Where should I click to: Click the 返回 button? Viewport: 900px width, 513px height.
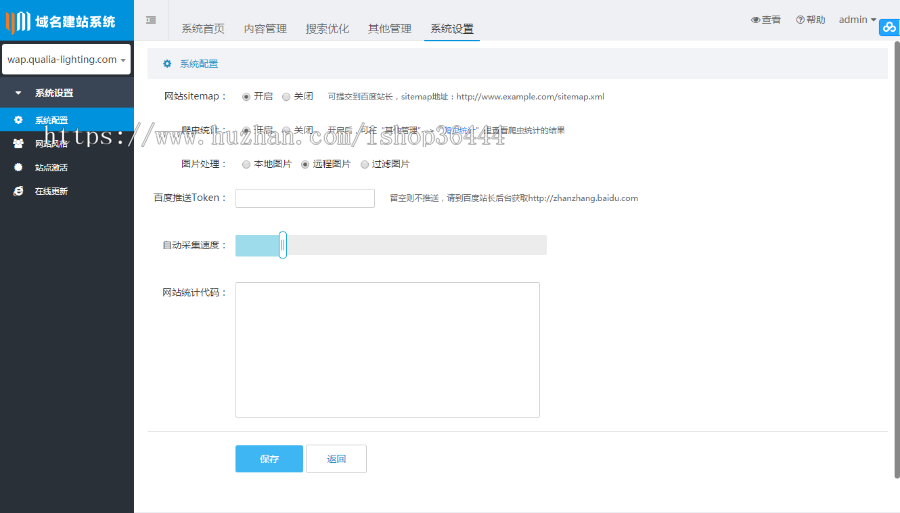pos(336,458)
